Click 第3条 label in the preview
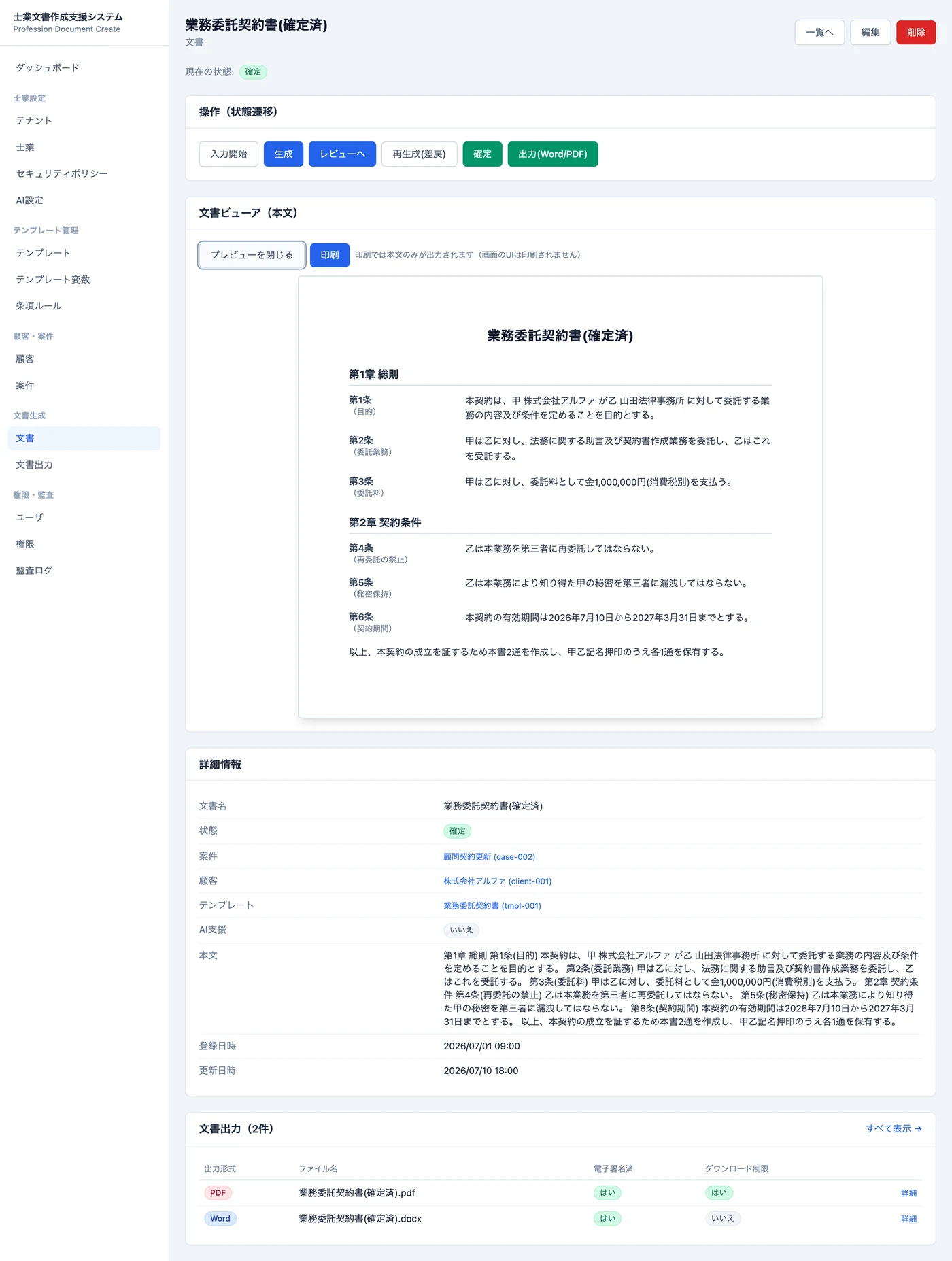This screenshot has height=1261, width=952. (361, 482)
